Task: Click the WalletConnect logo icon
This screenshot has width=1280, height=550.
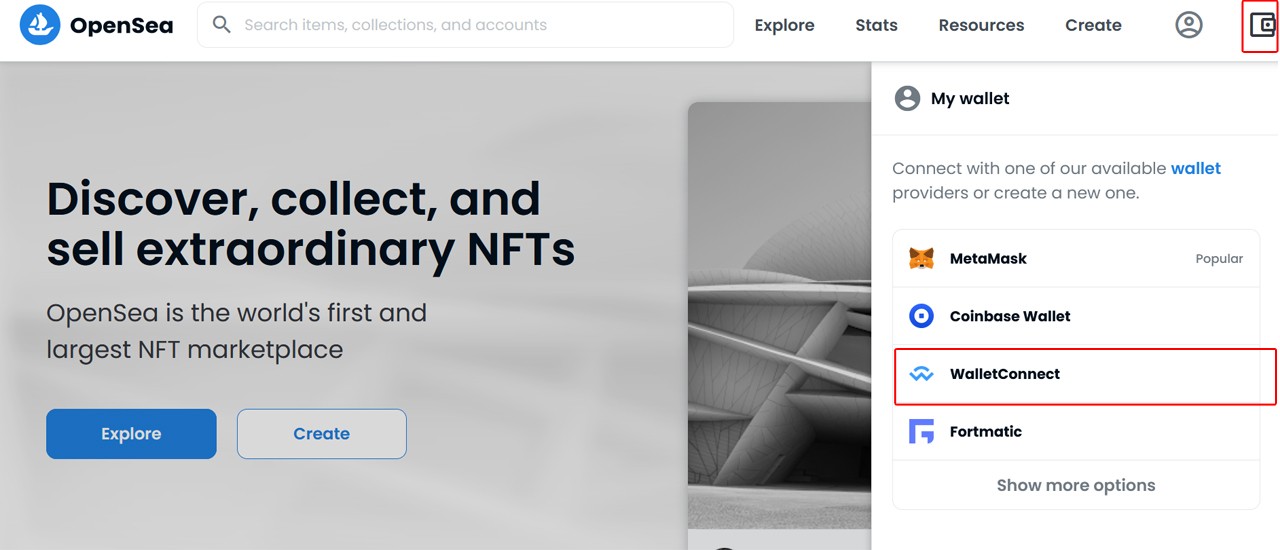Action: (x=921, y=374)
